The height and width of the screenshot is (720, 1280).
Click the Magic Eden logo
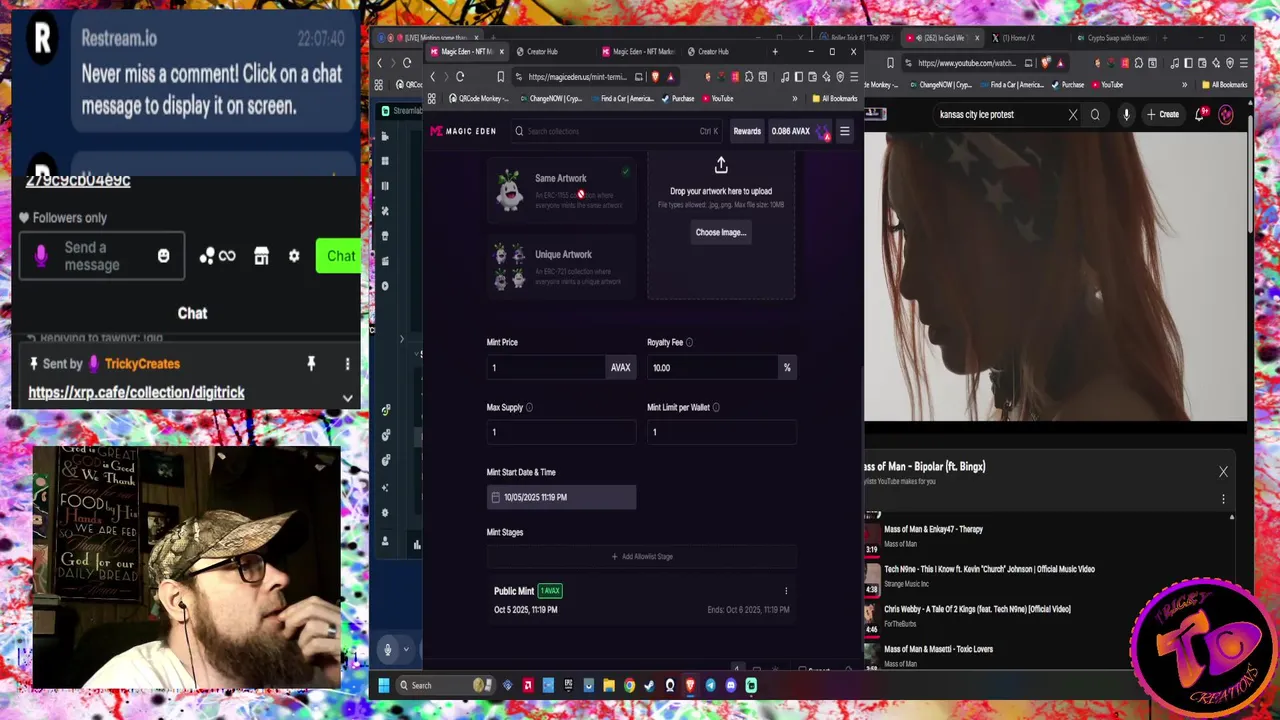pos(463,131)
